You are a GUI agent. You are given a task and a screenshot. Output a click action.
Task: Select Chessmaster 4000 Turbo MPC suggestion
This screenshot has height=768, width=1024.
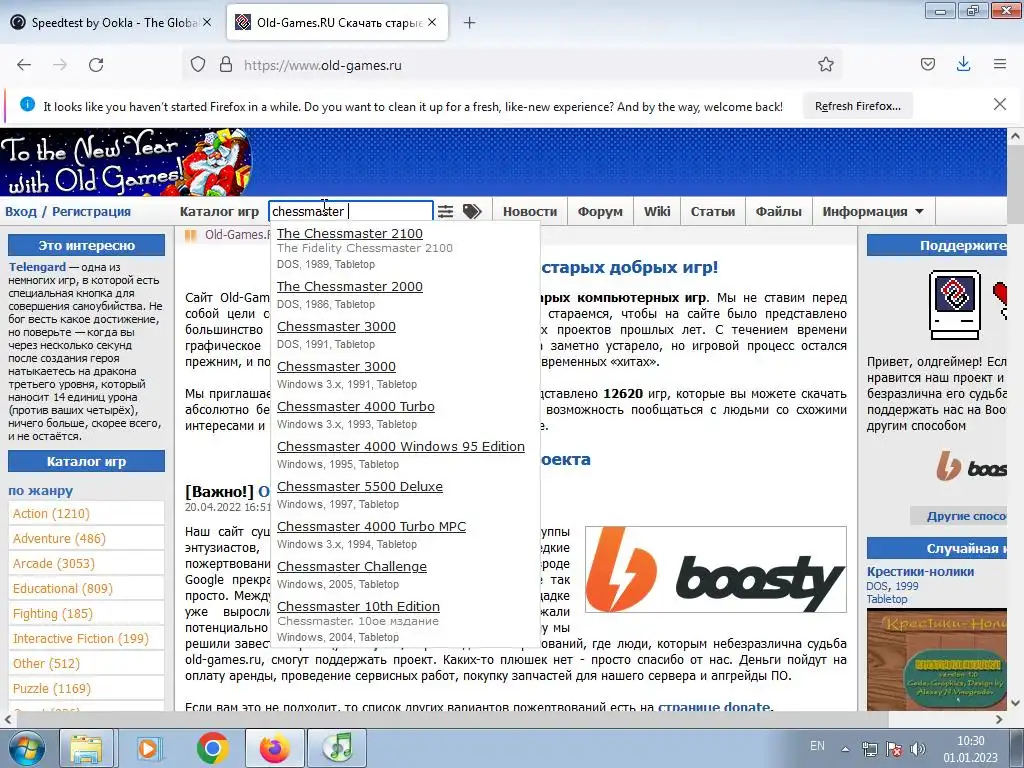[x=371, y=526]
